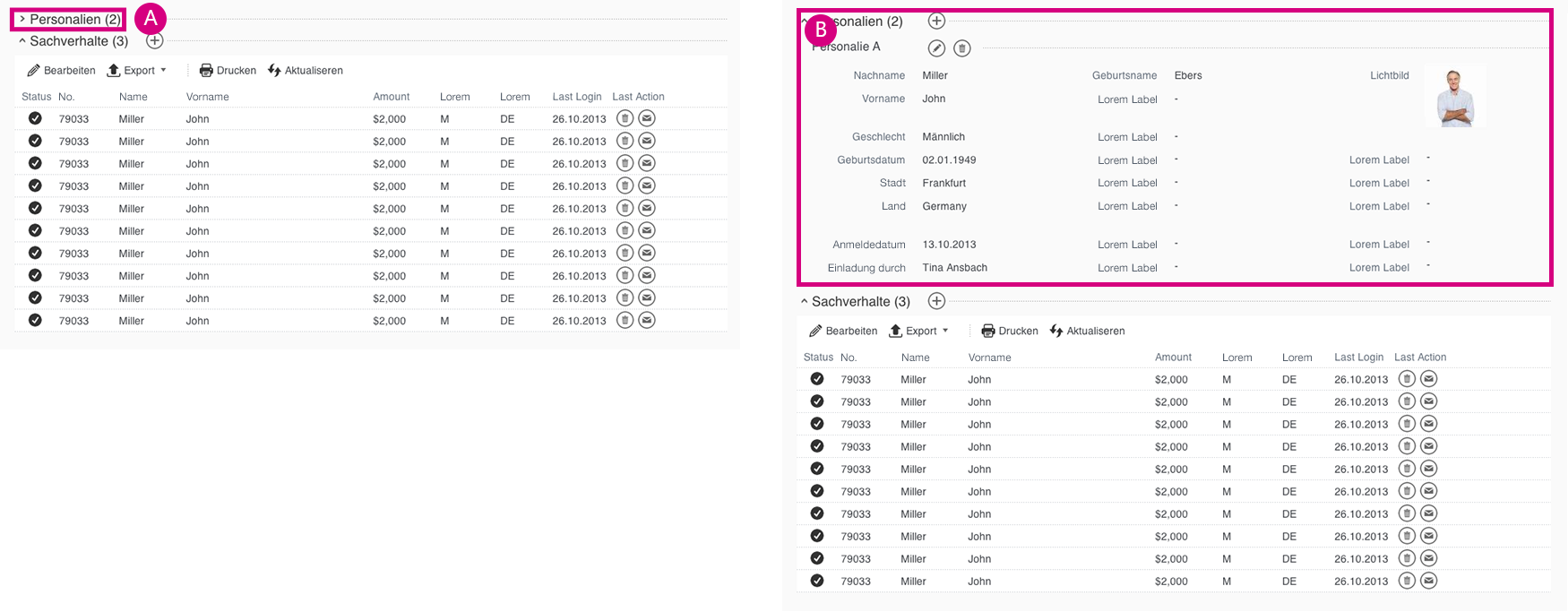The width and height of the screenshot is (1568, 612).
Task: Open Export dropdown arrow in left toolbar
Action: pyautogui.click(x=163, y=70)
